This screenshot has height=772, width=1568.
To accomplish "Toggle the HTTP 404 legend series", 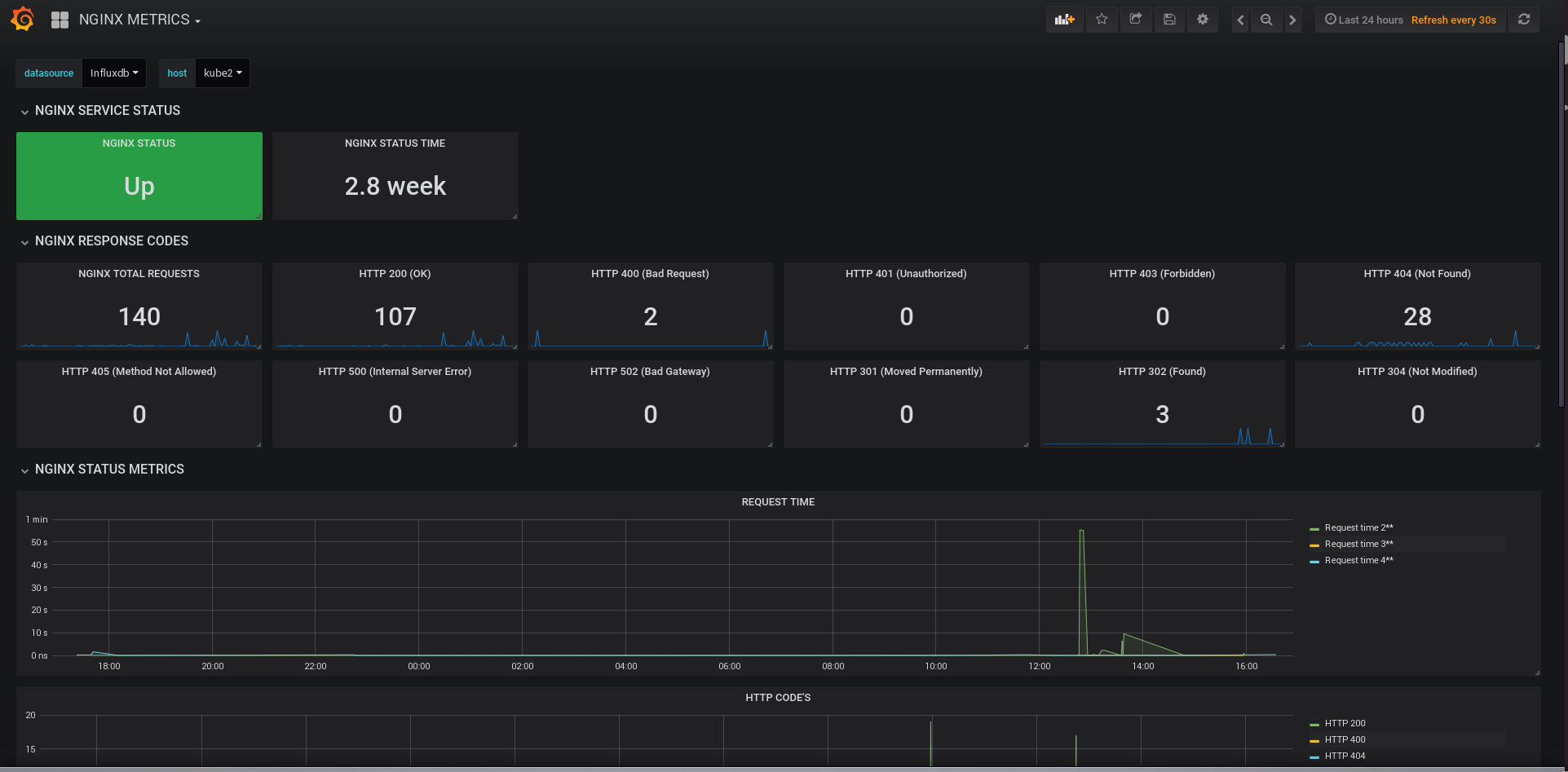I will click(x=1345, y=757).
